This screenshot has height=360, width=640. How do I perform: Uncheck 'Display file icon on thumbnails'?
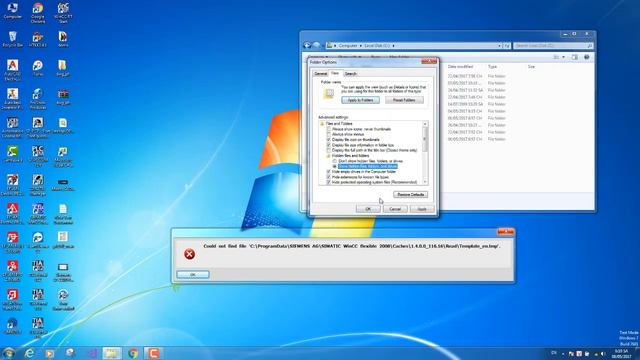coord(329,140)
